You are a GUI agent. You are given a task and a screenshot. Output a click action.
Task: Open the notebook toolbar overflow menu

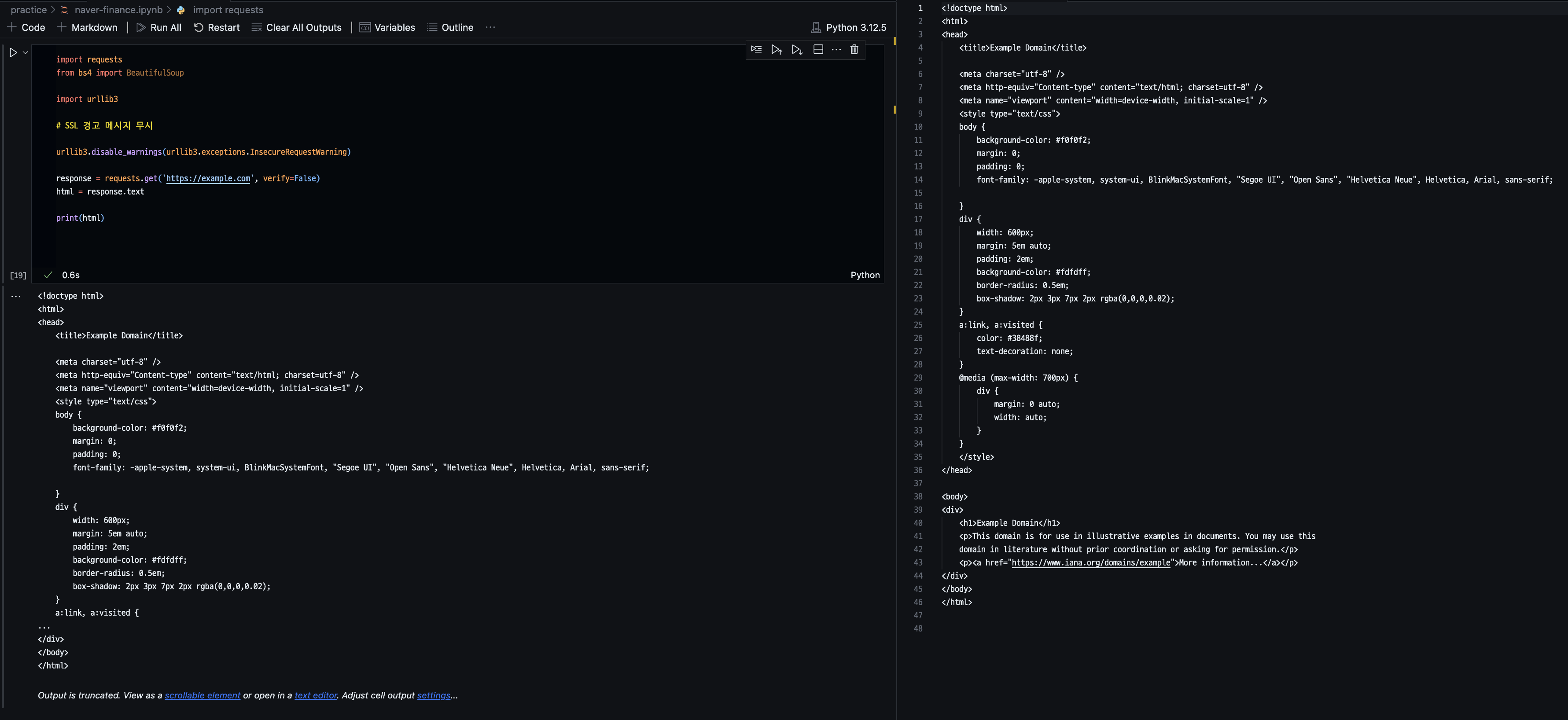point(491,27)
